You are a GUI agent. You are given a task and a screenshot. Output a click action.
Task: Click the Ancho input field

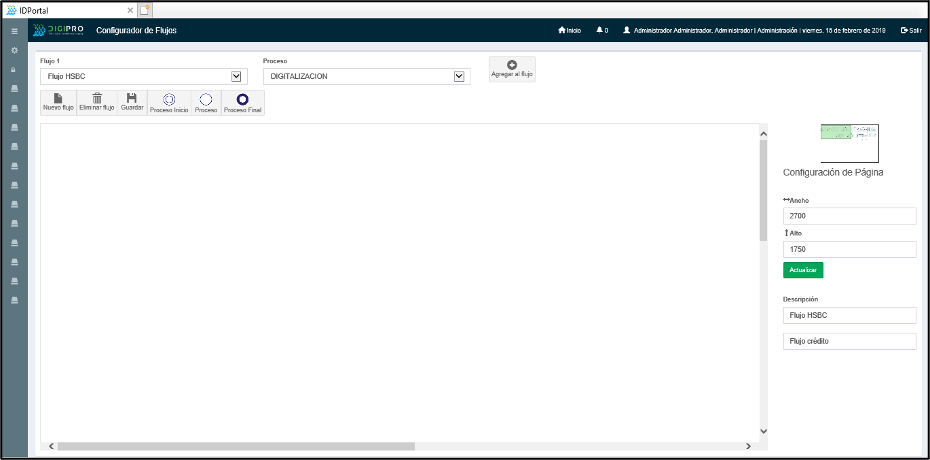[849, 216]
